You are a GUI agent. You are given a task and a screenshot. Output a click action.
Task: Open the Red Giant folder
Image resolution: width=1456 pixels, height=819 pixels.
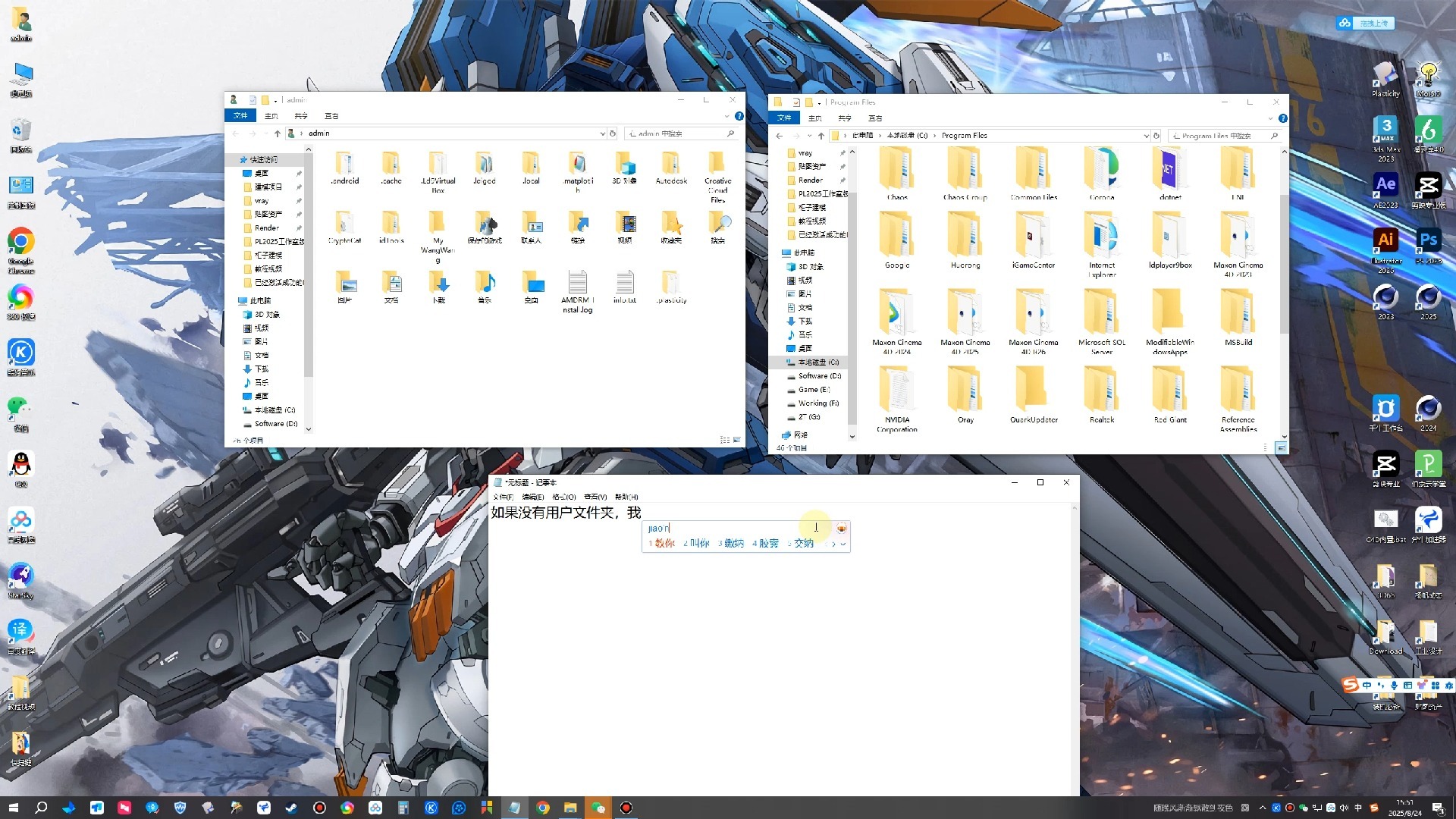(x=1170, y=394)
